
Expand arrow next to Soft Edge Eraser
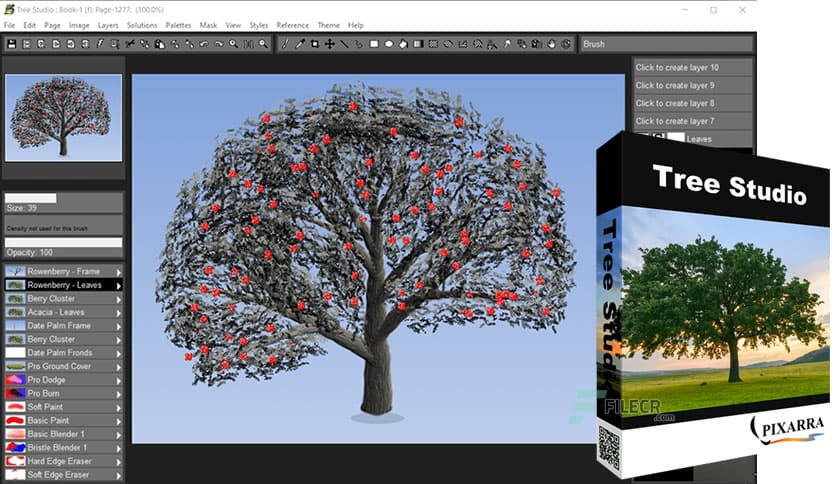pos(118,475)
